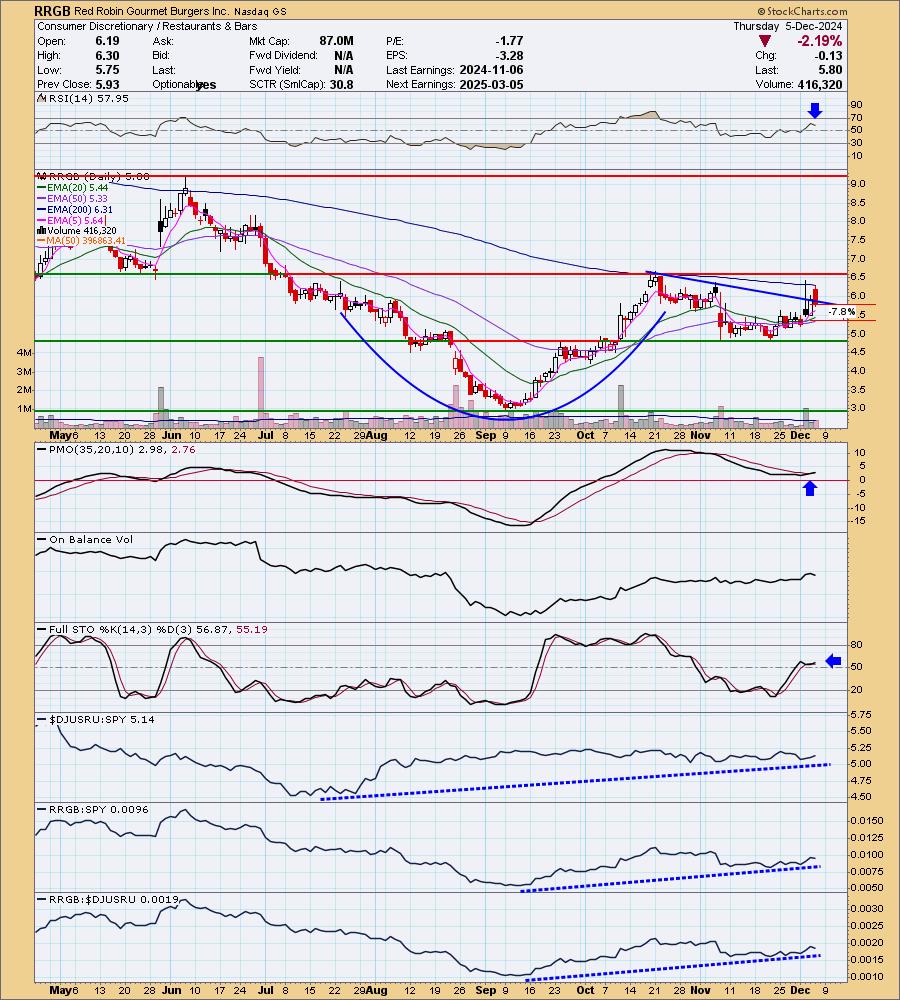Click the Prev Close value 5.93

tap(107, 84)
